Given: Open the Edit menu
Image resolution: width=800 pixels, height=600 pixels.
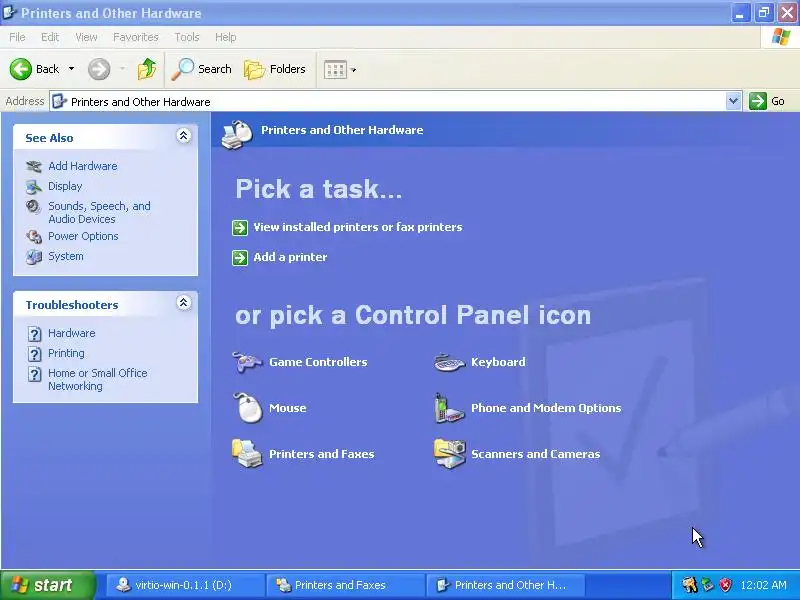Looking at the screenshot, I should [x=49, y=37].
